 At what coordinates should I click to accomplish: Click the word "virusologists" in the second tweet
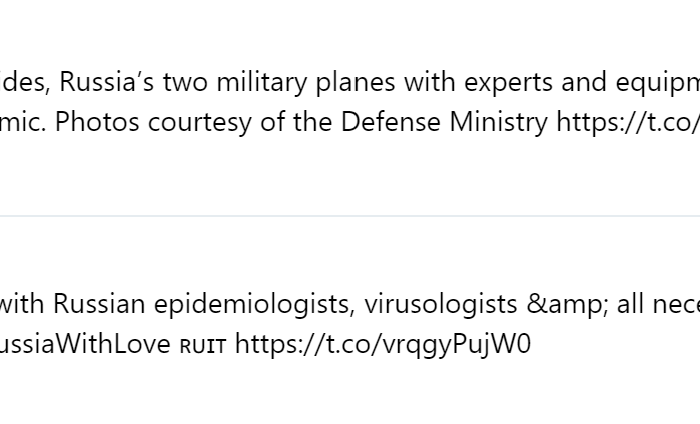441,305
